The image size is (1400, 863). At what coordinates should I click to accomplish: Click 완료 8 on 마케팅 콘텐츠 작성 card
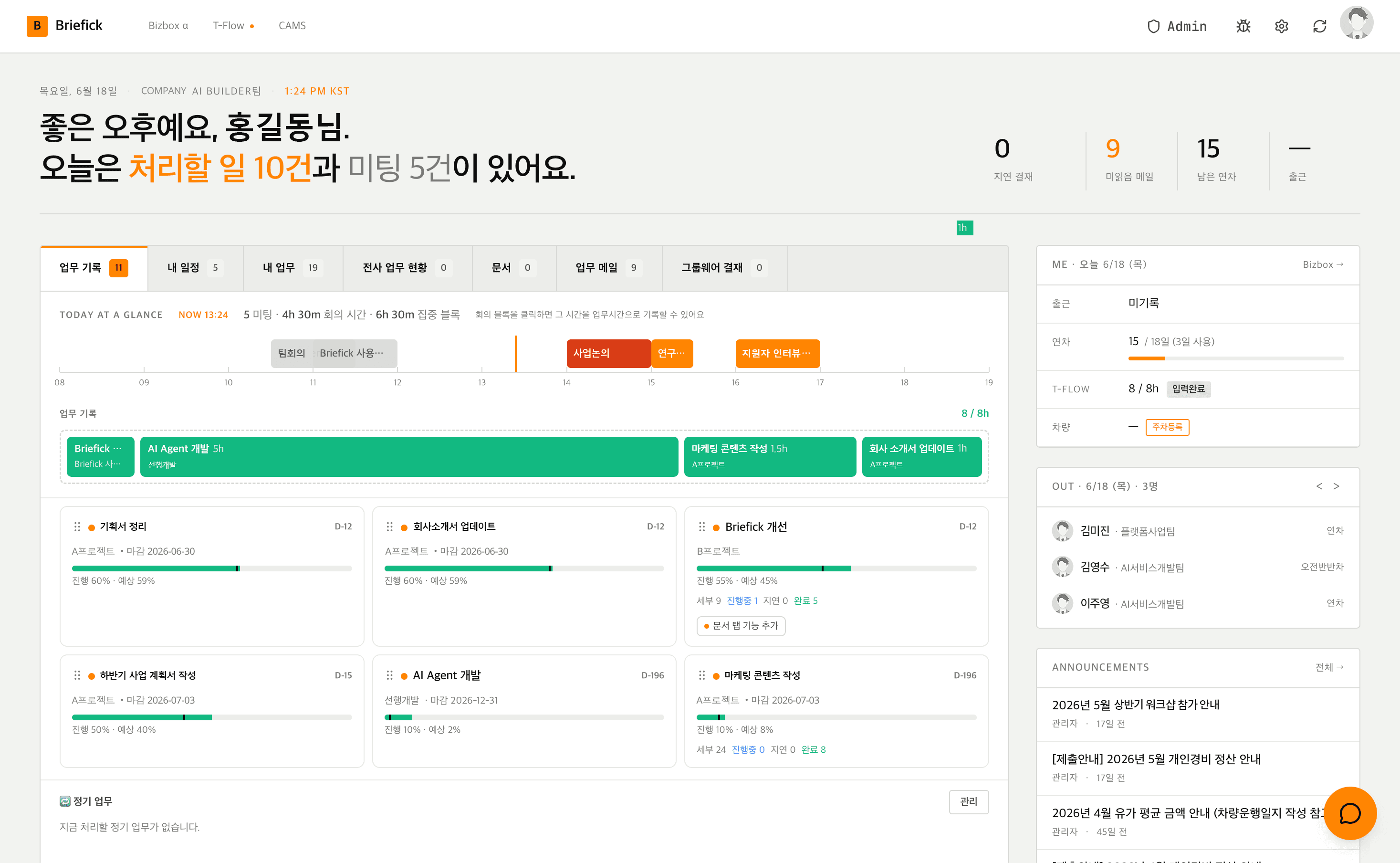(x=814, y=750)
